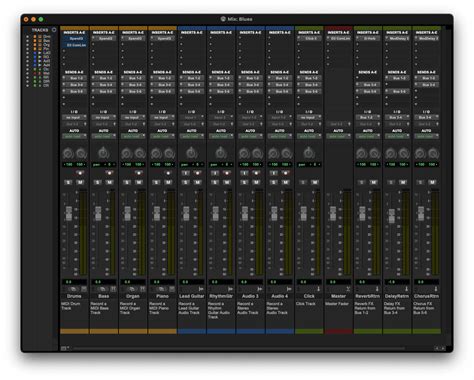Solo the ReverbRtrn track

tap(362, 182)
